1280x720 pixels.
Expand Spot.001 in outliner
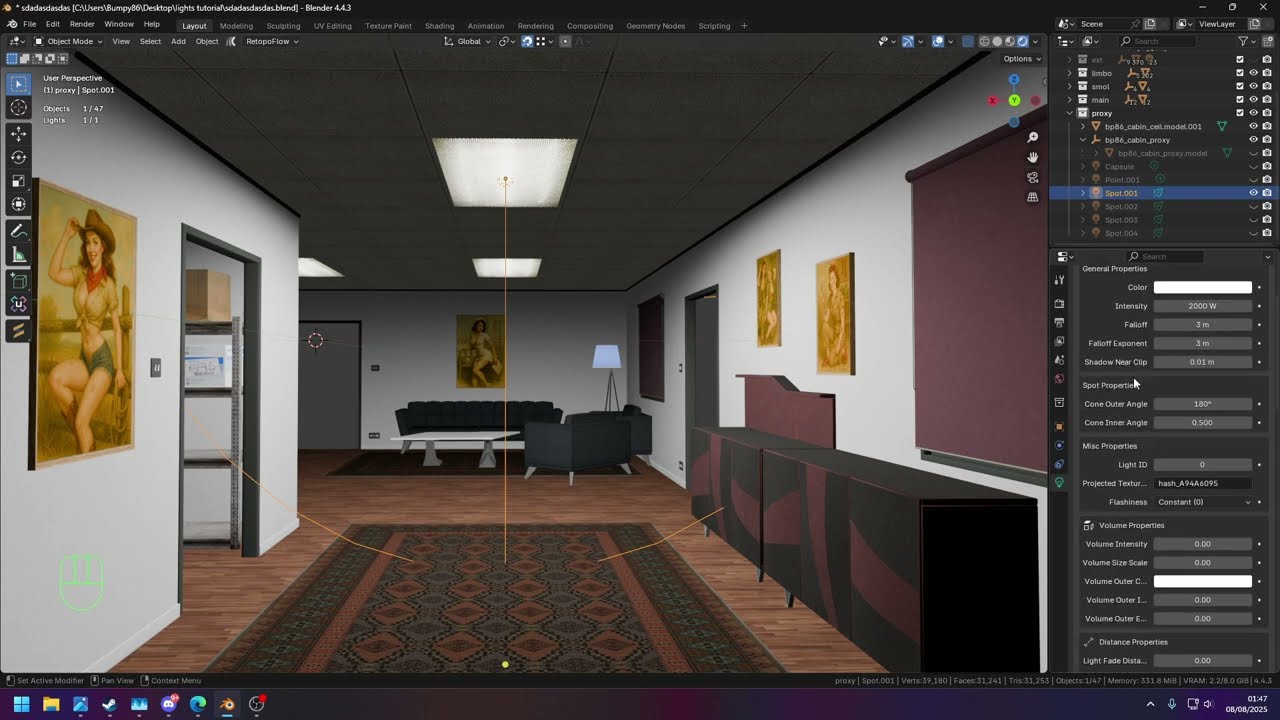click(x=1083, y=193)
